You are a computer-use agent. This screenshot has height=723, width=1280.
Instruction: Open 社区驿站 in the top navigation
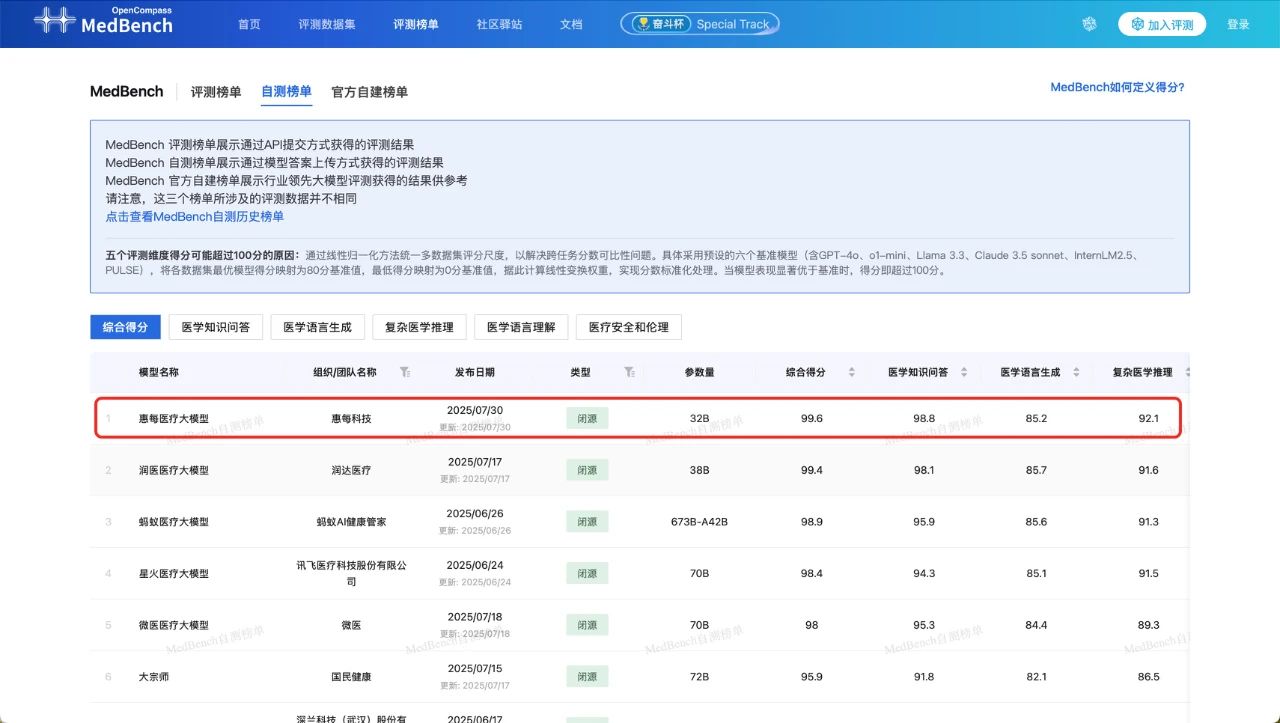click(499, 24)
